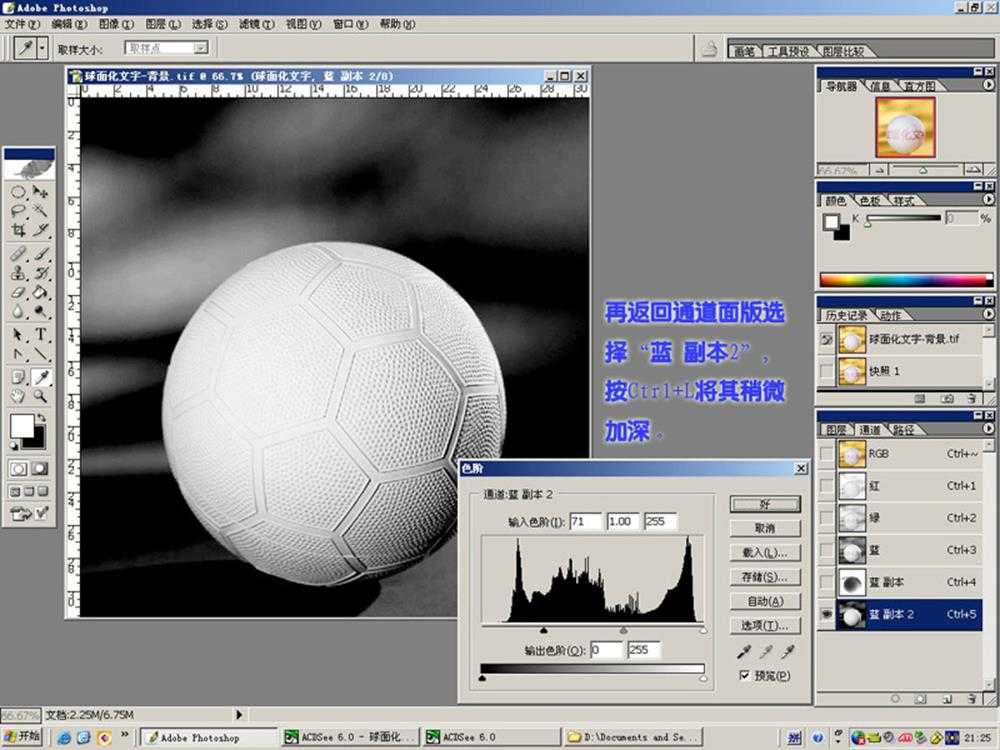
Task: Open the 取样大小 sample size dropdown
Action: tap(200, 47)
